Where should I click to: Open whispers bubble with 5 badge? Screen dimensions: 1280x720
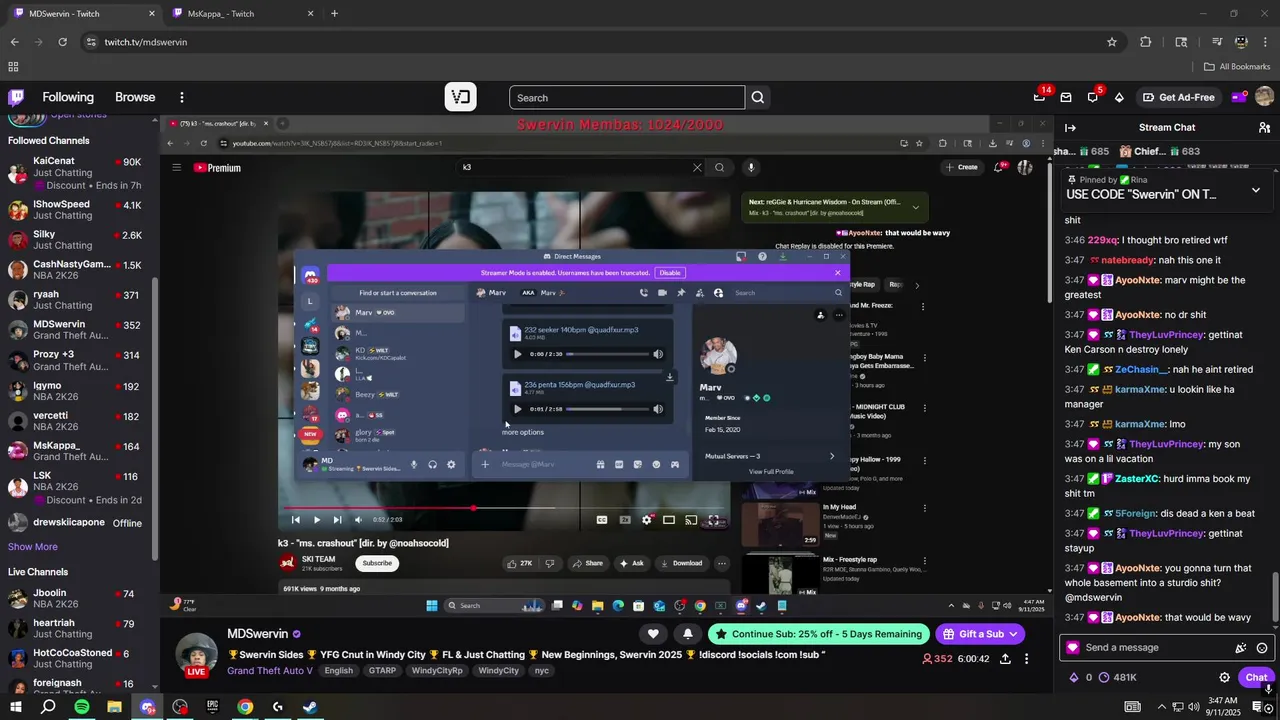[x=1093, y=97]
